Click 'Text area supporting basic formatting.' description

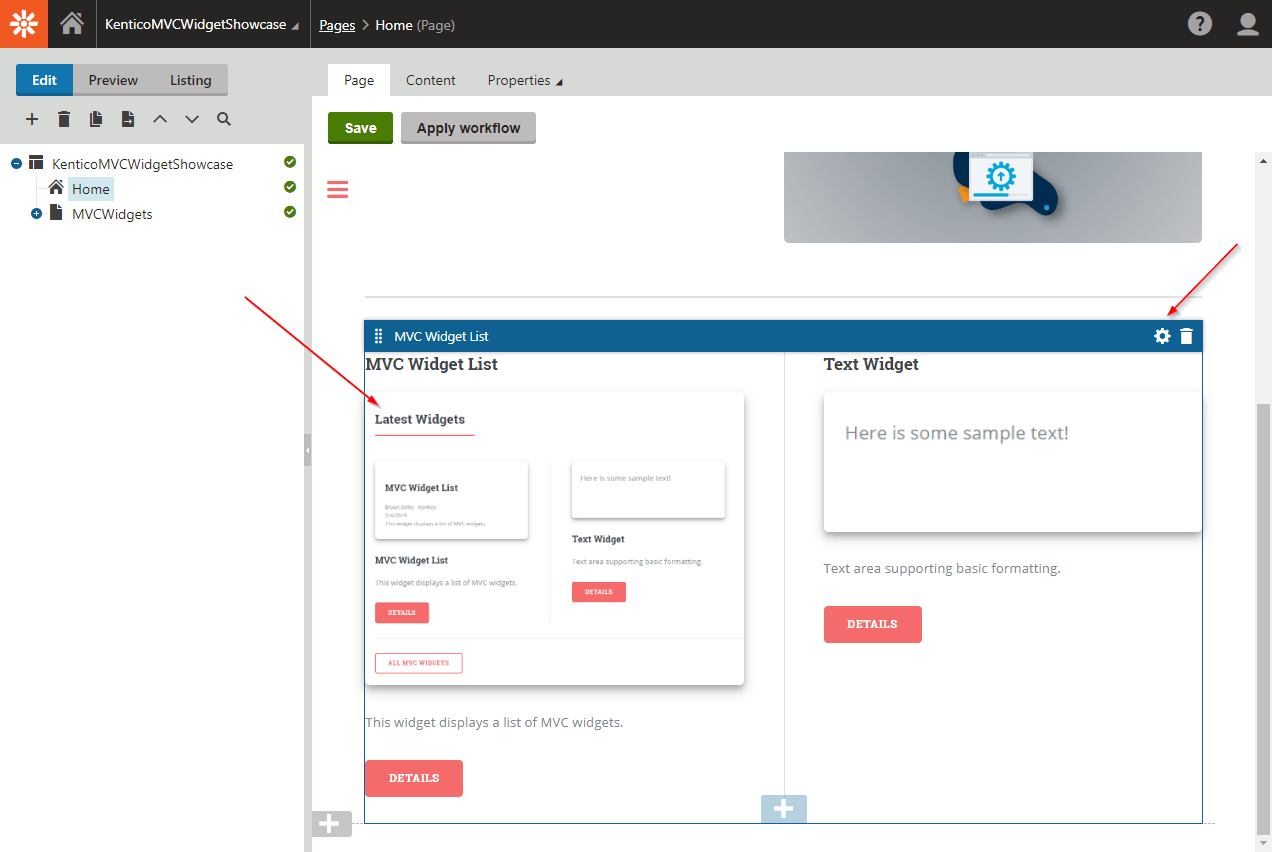[x=942, y=568]
